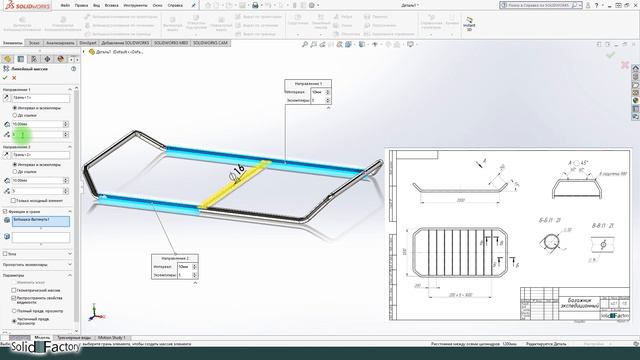
Task: Click the instances field in Direction 2 callout
Action: [x=184, y=275]
